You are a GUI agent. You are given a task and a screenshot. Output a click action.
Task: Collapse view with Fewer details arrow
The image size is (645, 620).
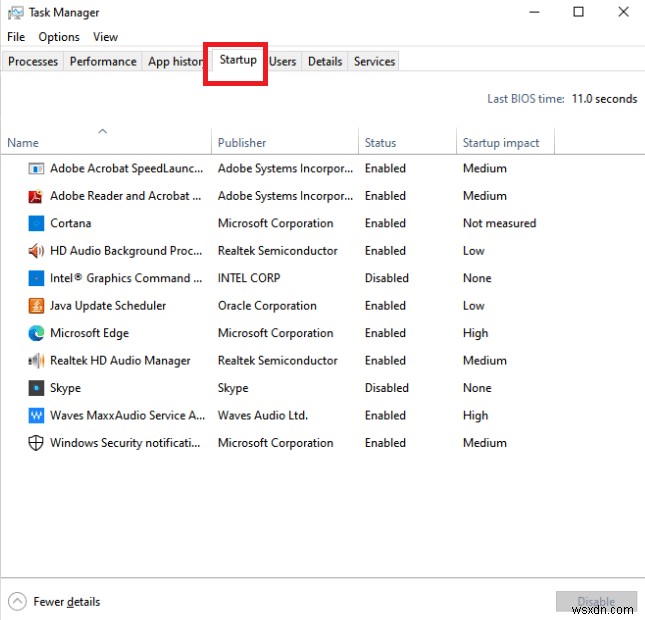click(17, 602)
